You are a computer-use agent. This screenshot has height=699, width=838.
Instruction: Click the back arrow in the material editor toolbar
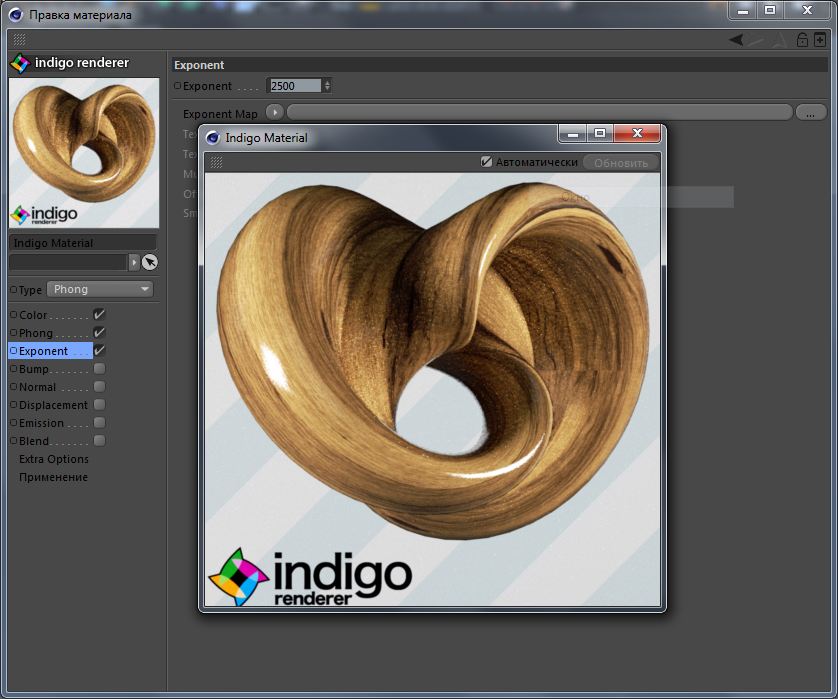tap(736, 40)
